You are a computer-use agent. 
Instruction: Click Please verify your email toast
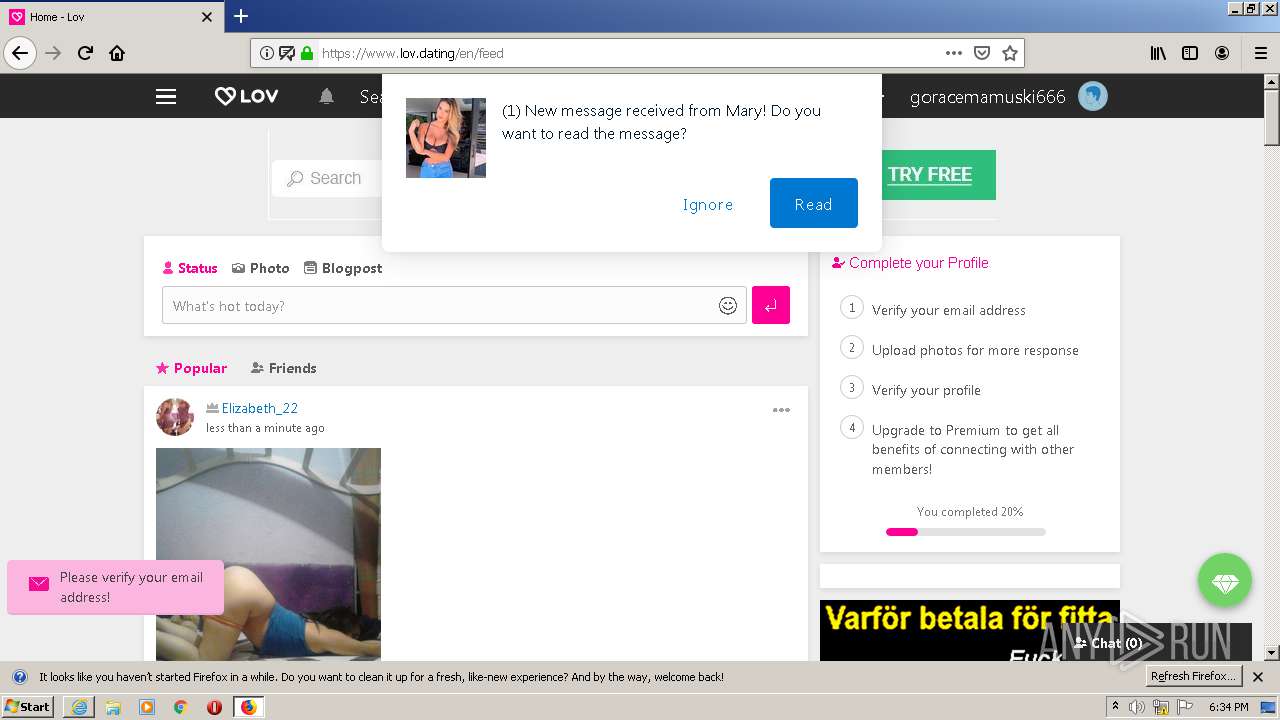[116, 587]
